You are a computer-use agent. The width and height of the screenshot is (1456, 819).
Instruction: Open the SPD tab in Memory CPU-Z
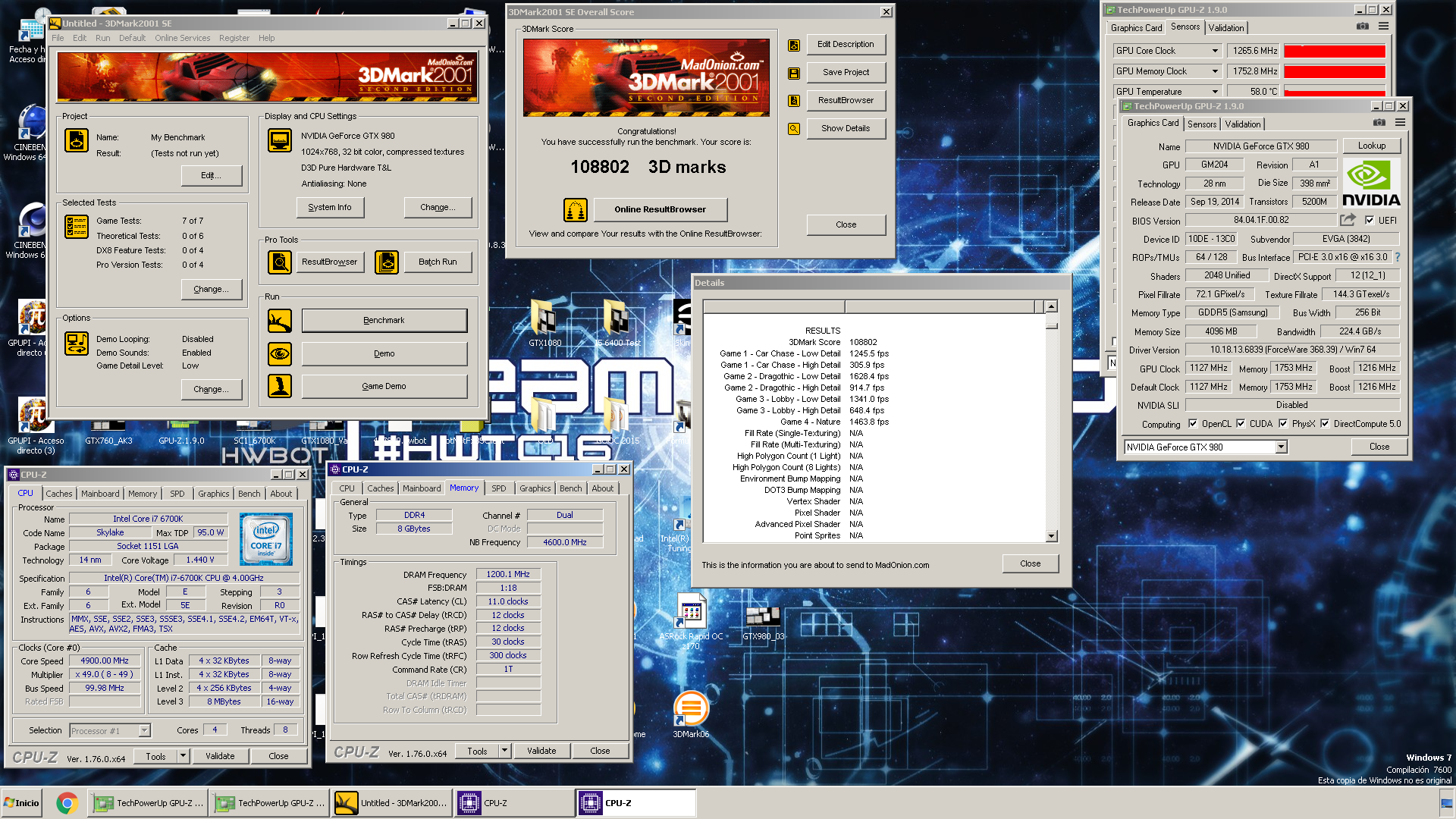[x=498, y=488]
